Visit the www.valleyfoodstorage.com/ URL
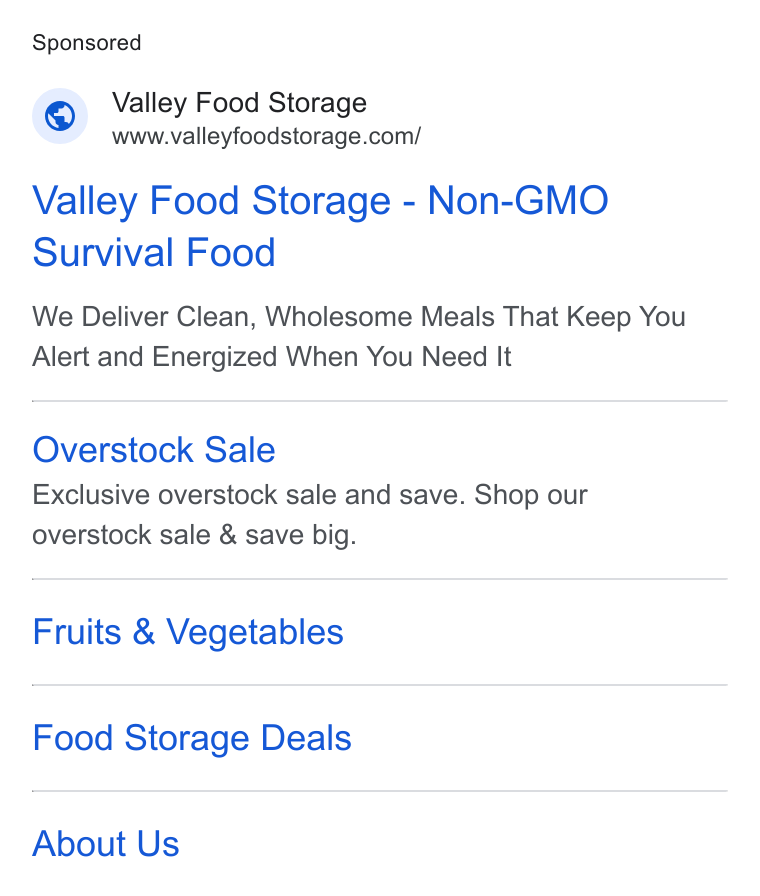Viewport: 760px width, 896px height. 266,137
